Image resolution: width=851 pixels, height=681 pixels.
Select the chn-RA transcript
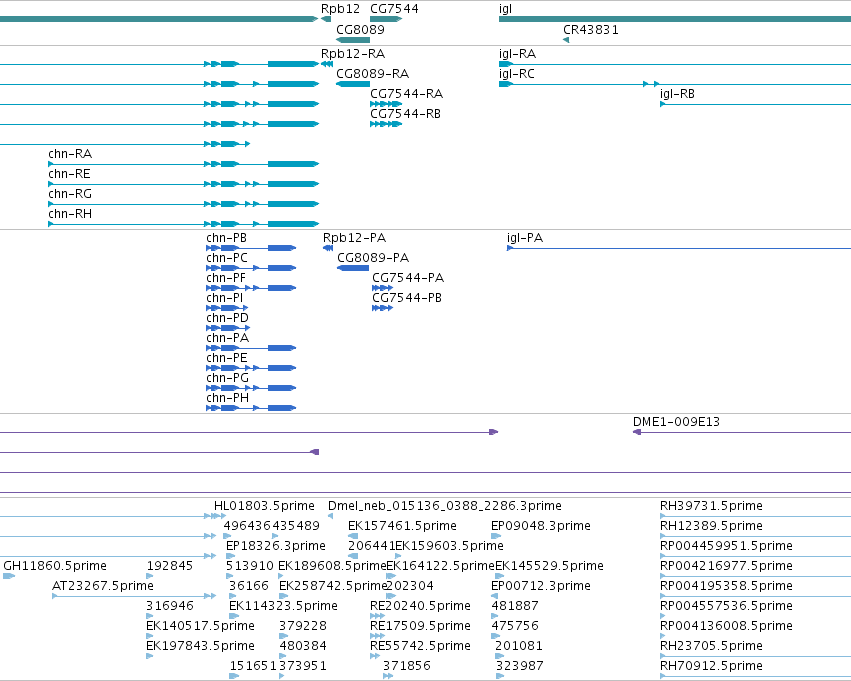(183, 164)
